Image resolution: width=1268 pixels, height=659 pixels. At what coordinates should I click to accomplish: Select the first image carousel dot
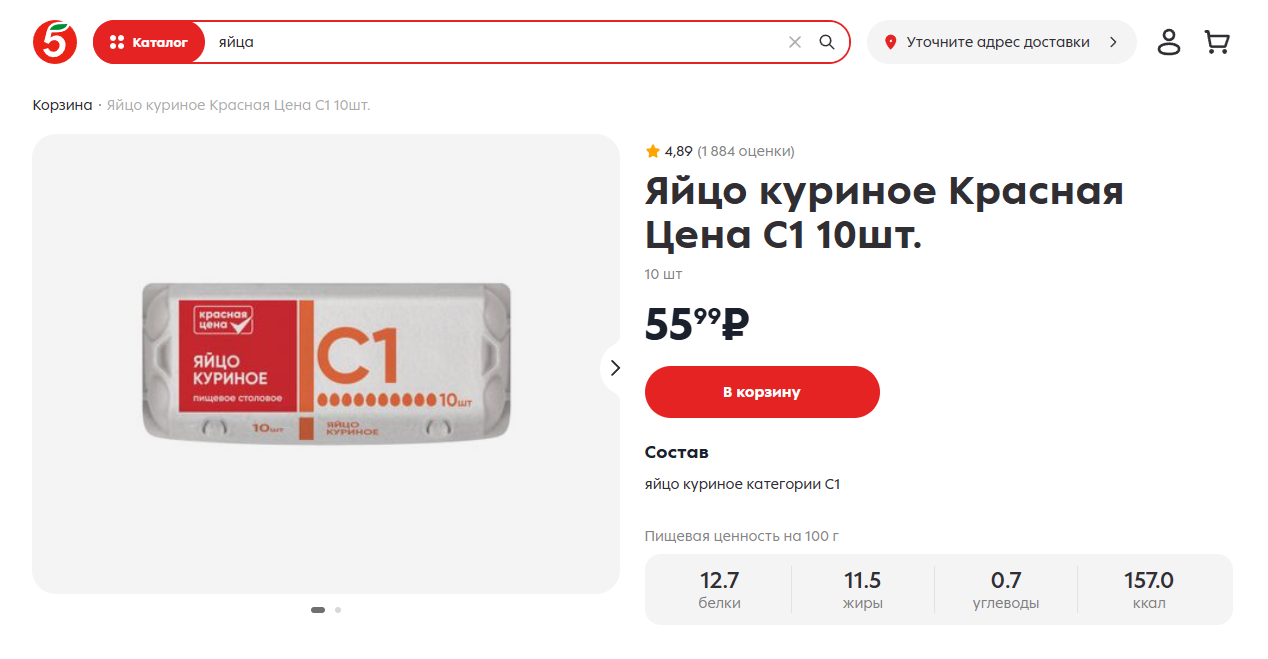[x=318, y=609]
